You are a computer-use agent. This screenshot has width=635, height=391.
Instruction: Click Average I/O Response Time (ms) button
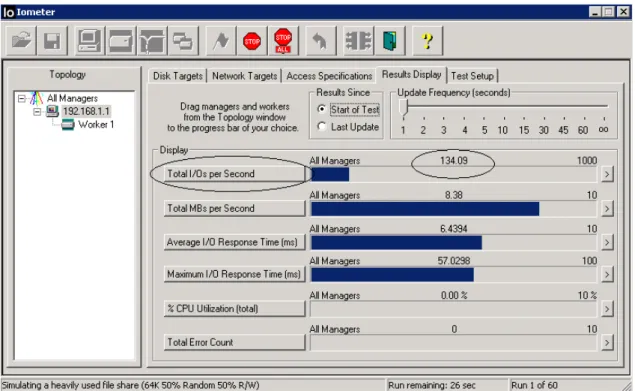click(x=234, y=242)
